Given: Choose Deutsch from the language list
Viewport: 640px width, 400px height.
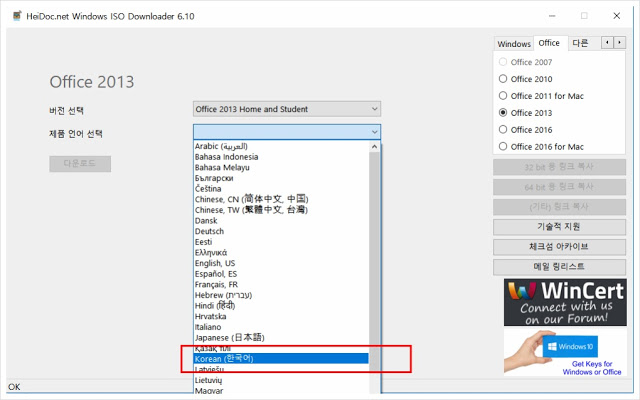Looking at the screenshot, I should pyautogui.click(x=281, y=231).
